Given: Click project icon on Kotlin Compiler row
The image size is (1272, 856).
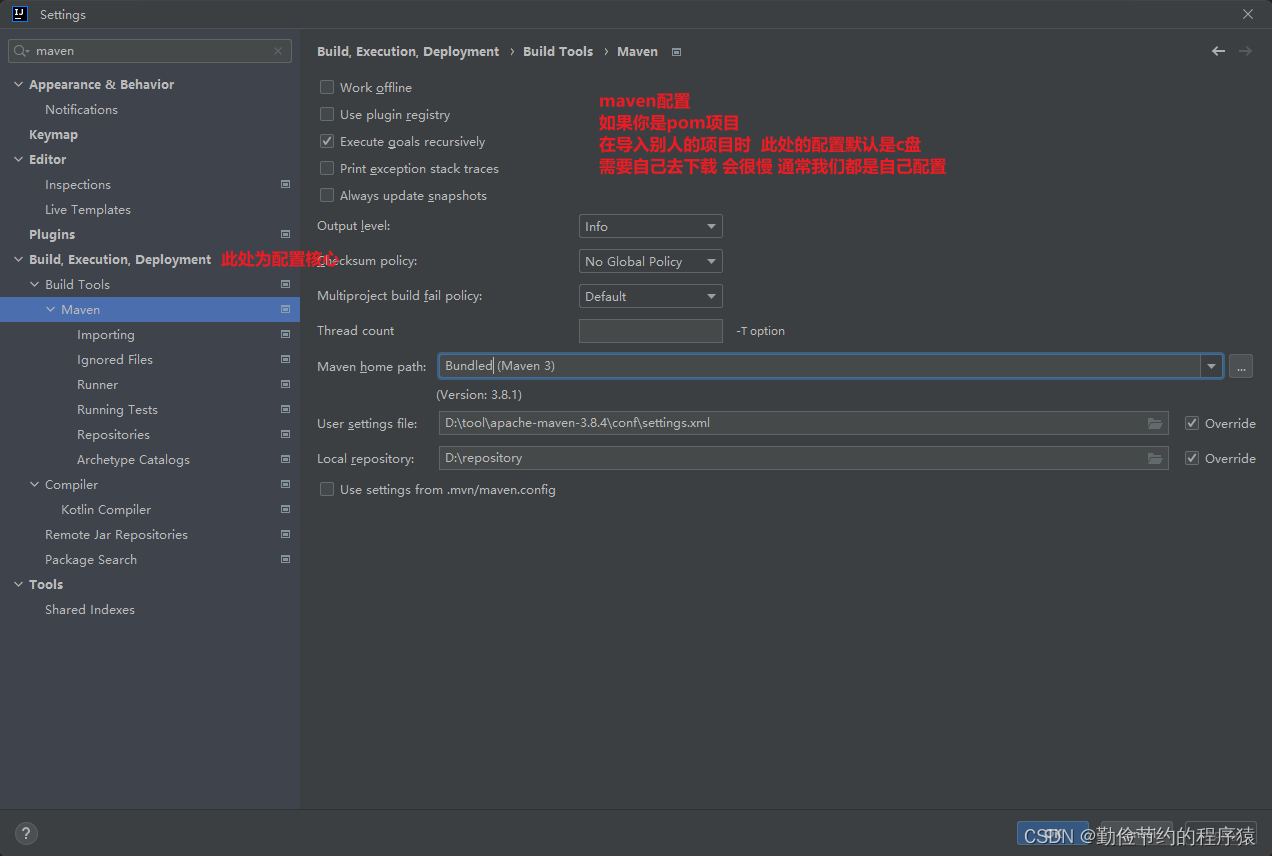Looking at the screenshot, I should pyautogui.click(x=285, y=509).
